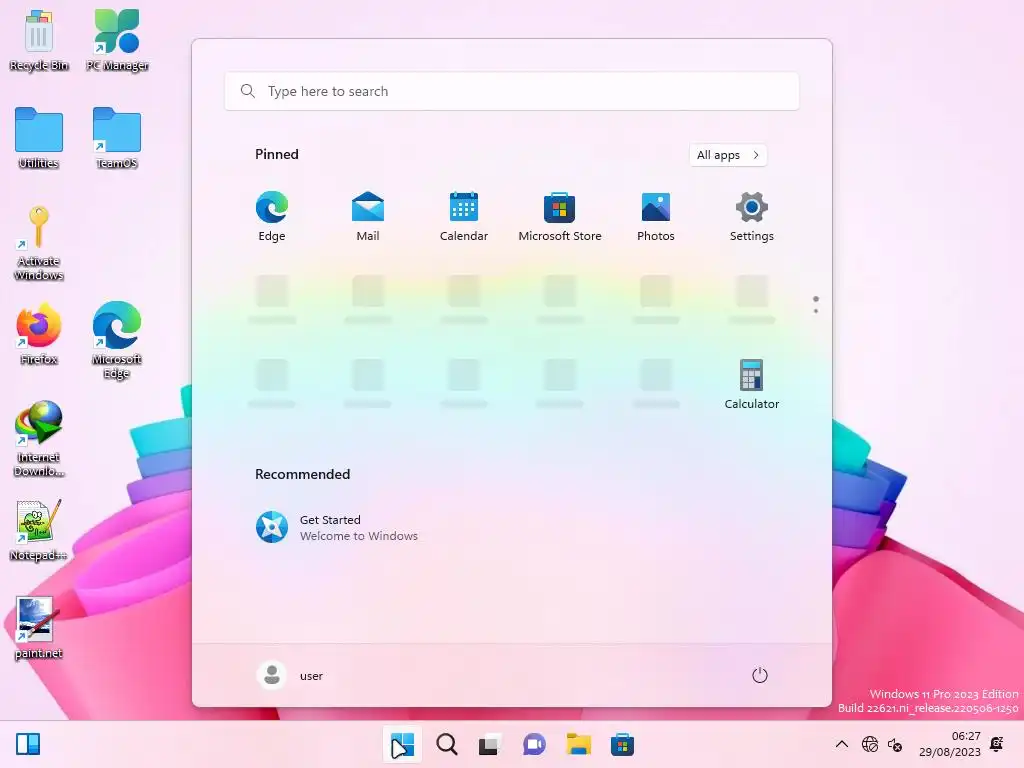This screenshot has height=768, width=1024.
Task: Open the pinned Calendar app
Action: (464, 216)
